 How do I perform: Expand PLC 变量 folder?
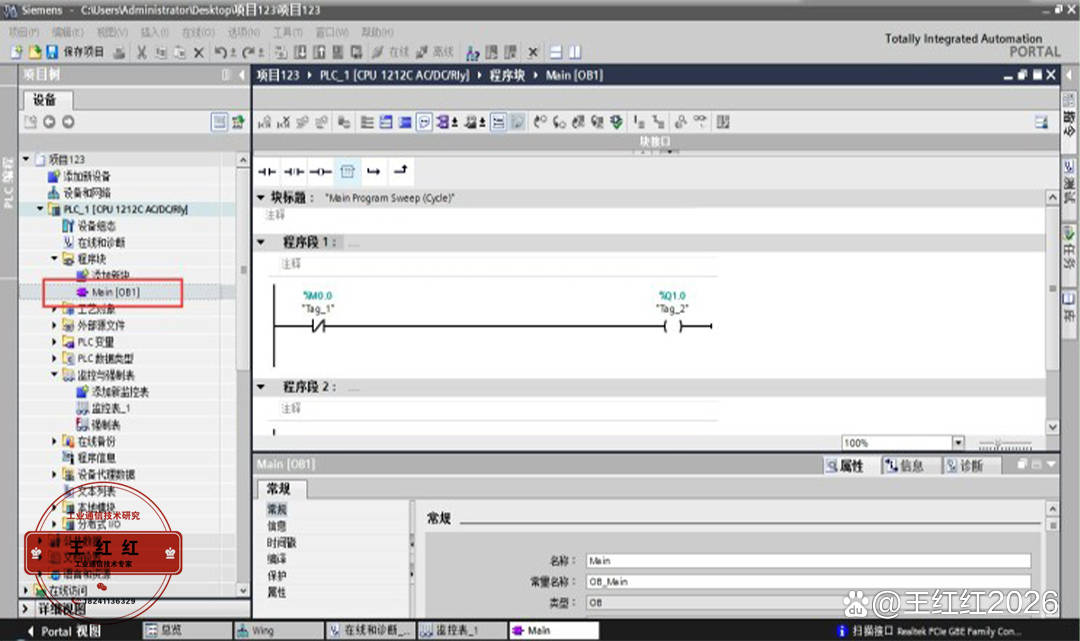click(54, 341)
